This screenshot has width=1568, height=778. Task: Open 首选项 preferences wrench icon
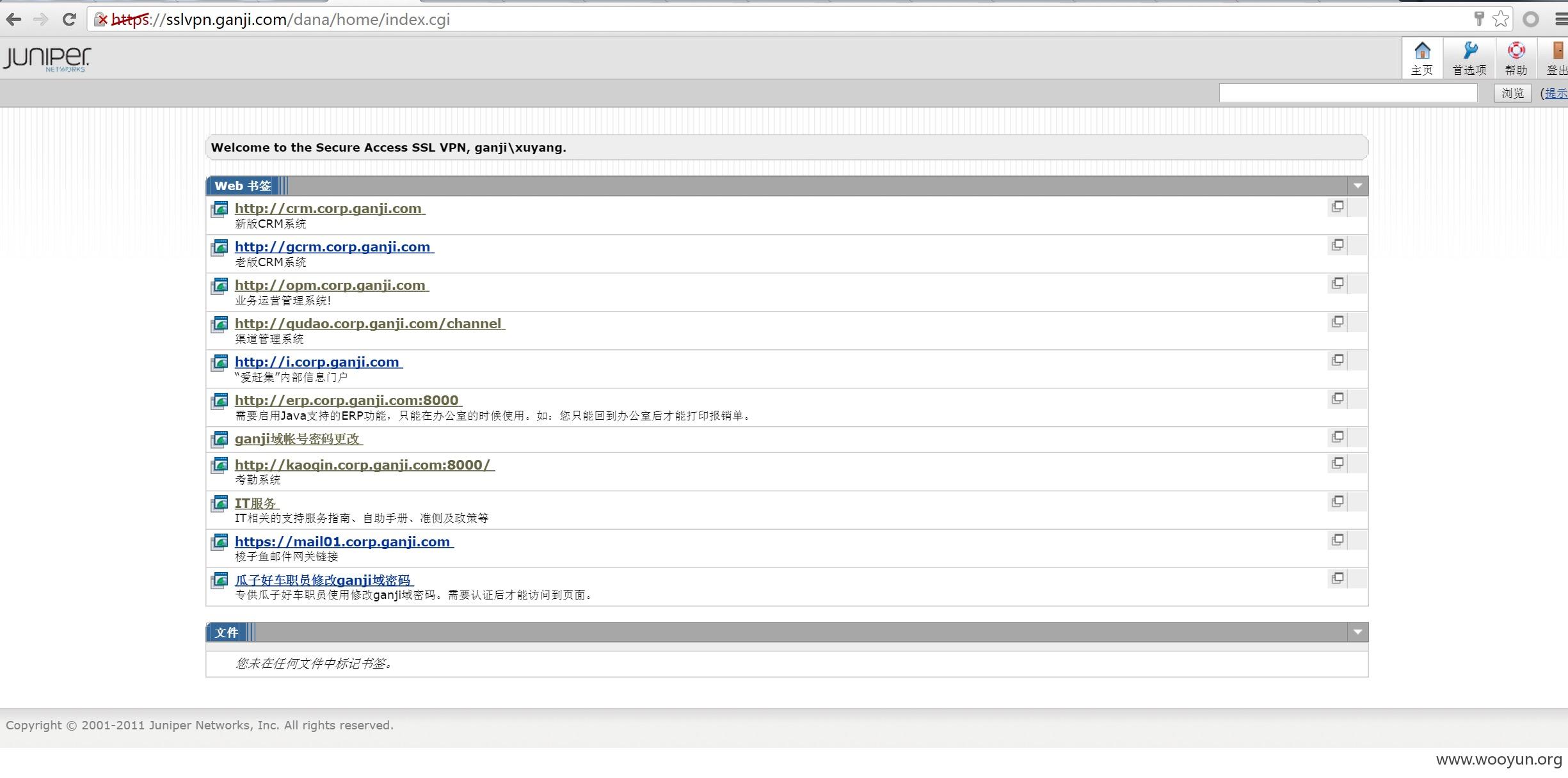[x=1469, y=58]
